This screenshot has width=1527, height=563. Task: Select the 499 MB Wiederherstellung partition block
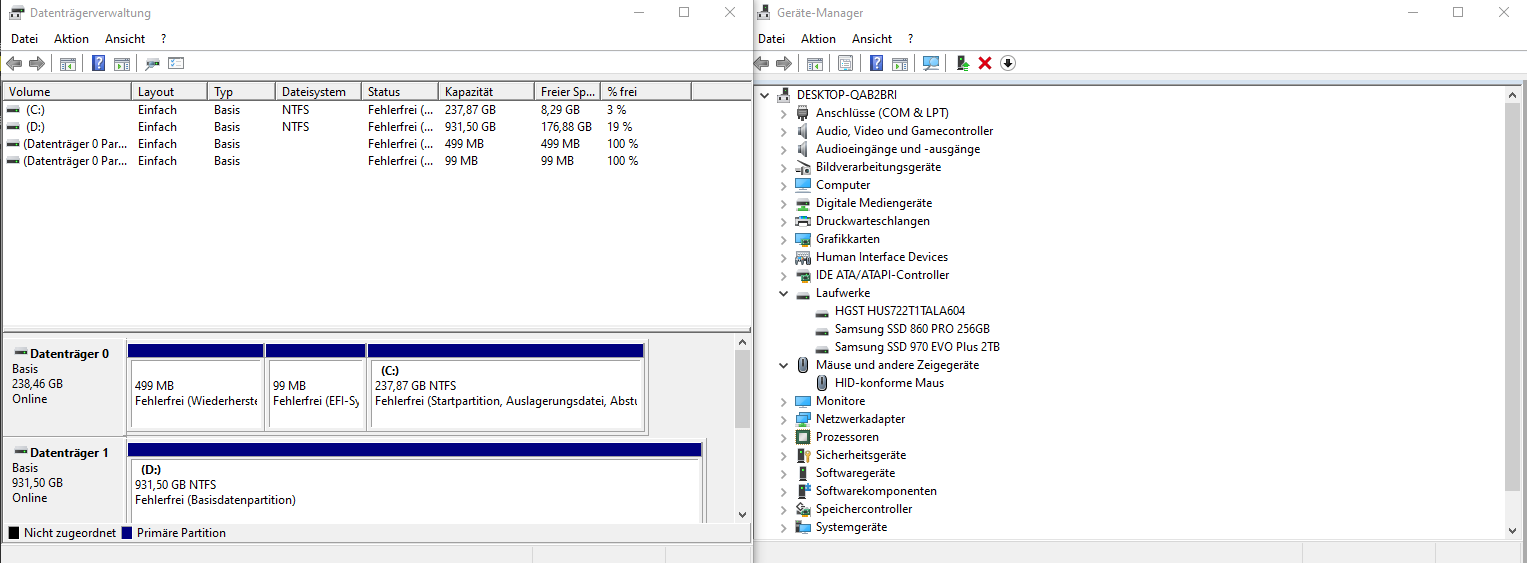(x=195, y=387)
